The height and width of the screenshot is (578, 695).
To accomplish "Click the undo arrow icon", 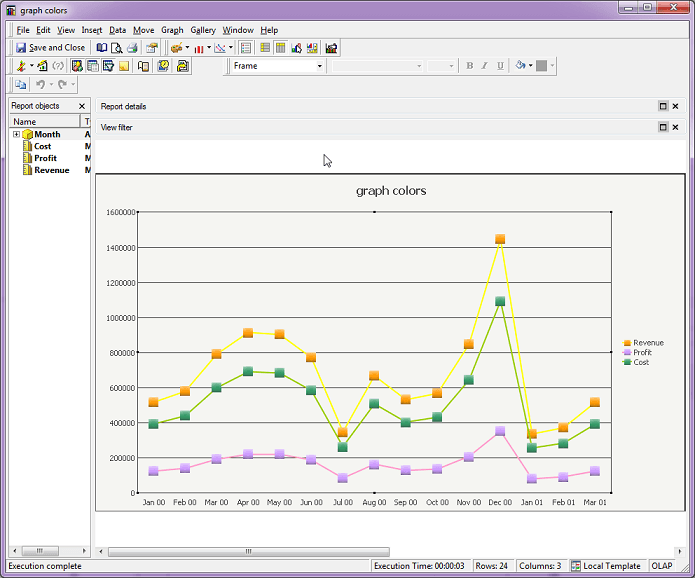I will click(41, 86).
